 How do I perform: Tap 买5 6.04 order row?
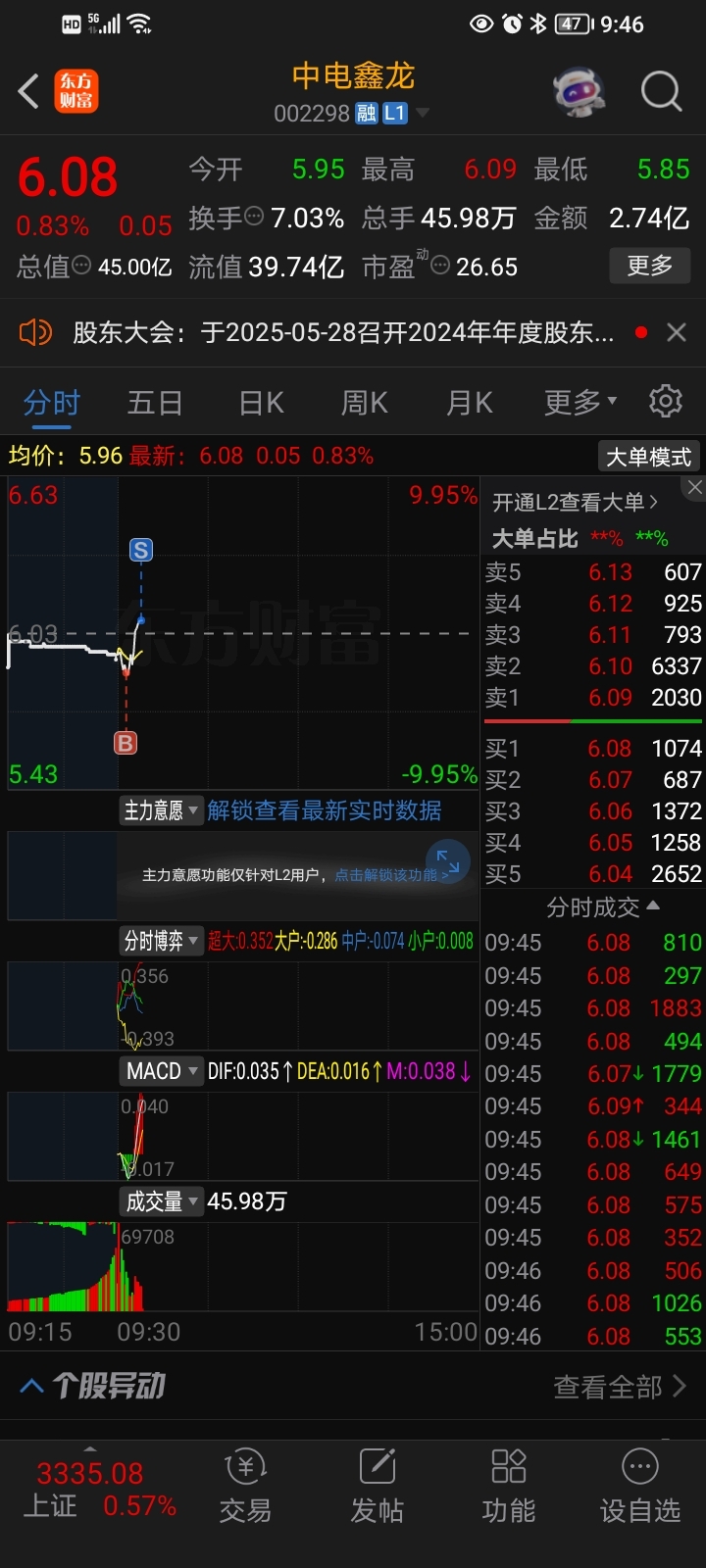pos(593,874)
